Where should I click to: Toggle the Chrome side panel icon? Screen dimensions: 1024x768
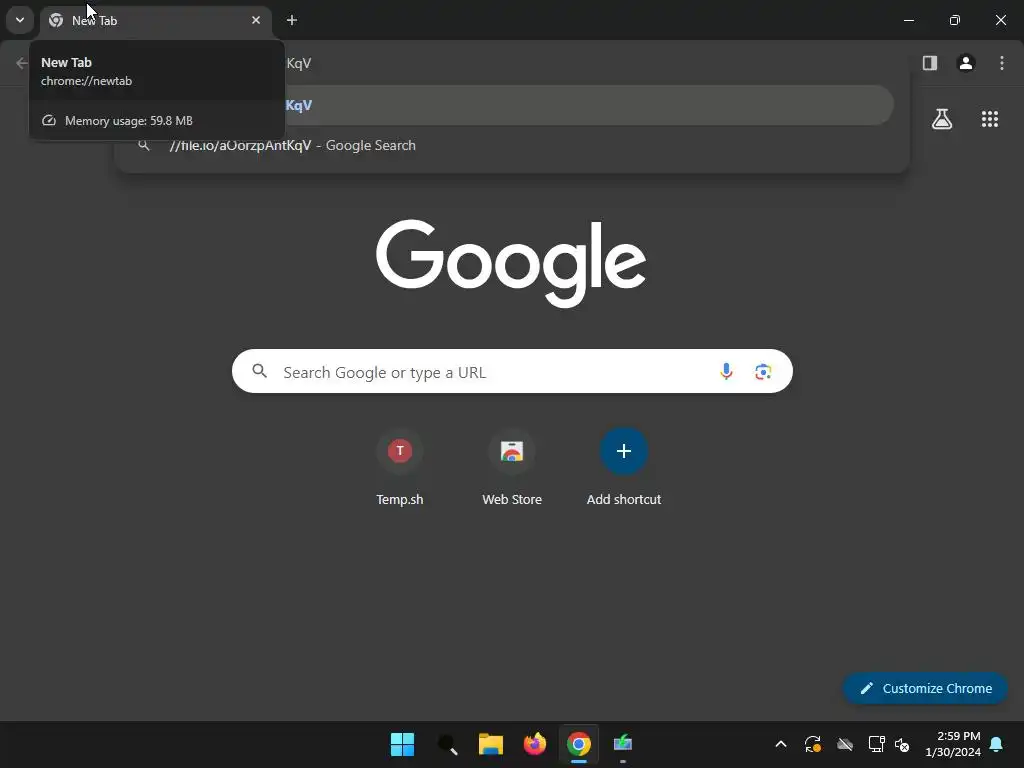[x=930, y=63]
